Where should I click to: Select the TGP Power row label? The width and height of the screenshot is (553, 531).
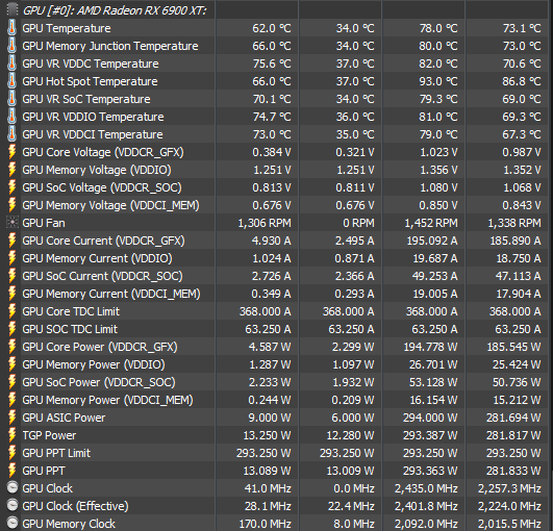49,435
